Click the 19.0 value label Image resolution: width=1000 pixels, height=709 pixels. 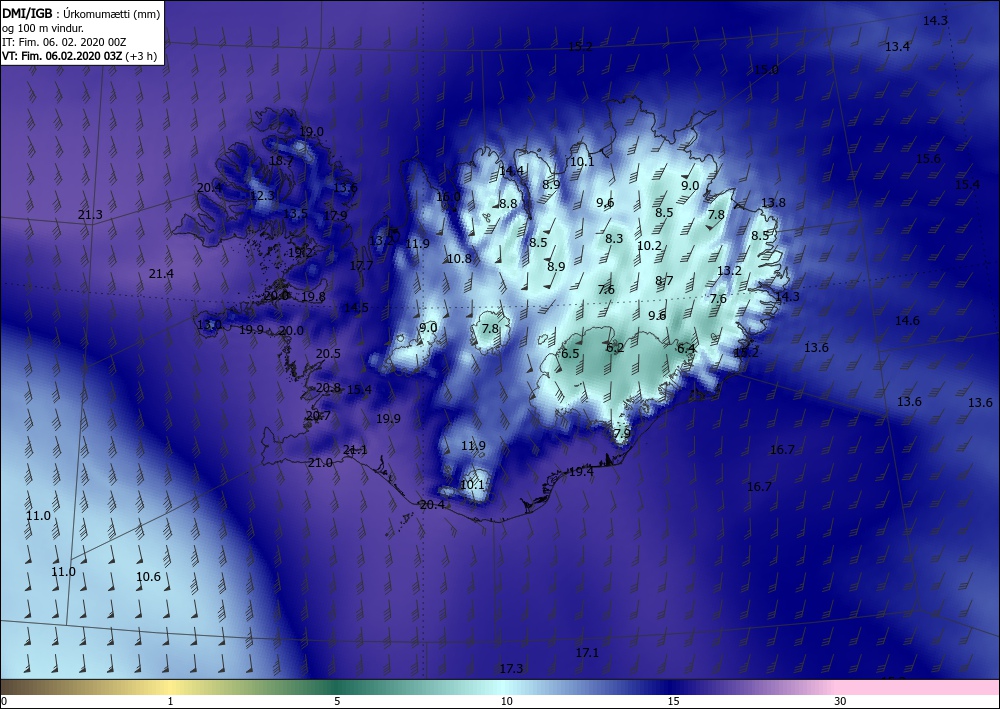pyautogui.click(x=311, y=131)
